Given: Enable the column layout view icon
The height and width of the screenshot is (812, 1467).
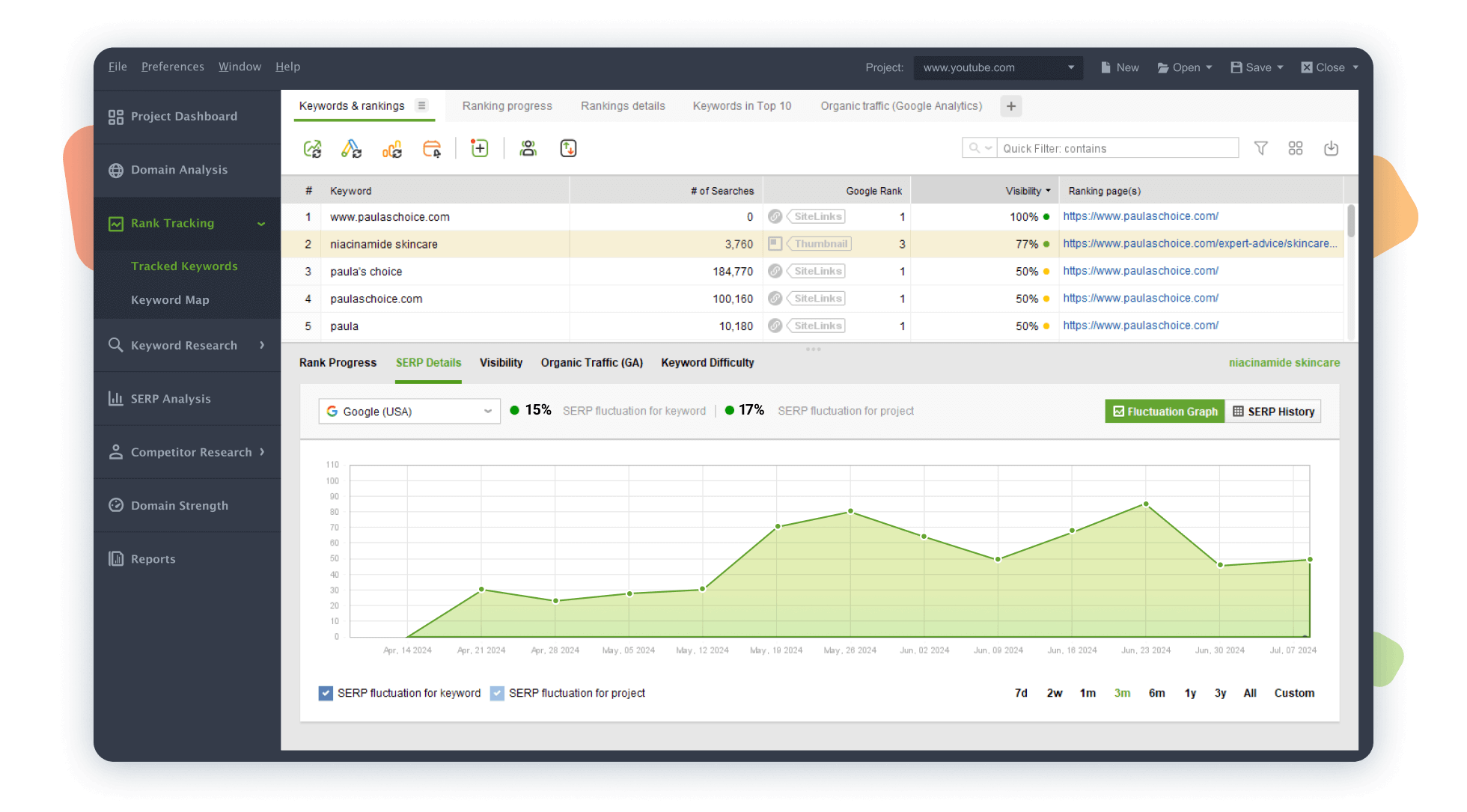Looking at the screenshot, I should [1296, 148].
